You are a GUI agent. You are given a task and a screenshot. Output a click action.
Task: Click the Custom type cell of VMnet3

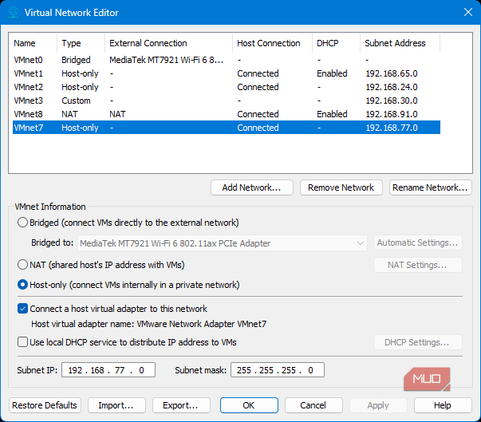click(x=76, y=101)
